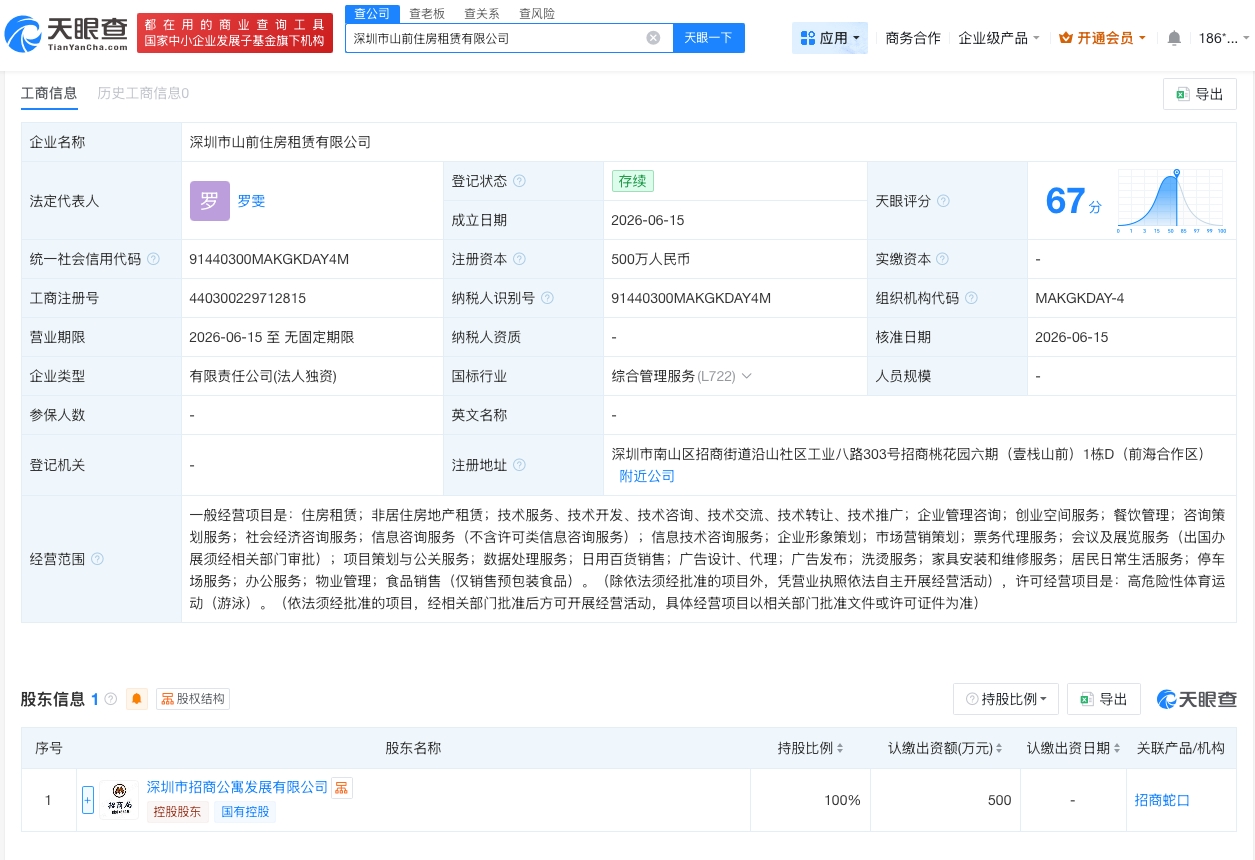This screenshot has height=860, width=1255.
Task: Expand shareholder row 1 with plus button
Action: [88, 800]
